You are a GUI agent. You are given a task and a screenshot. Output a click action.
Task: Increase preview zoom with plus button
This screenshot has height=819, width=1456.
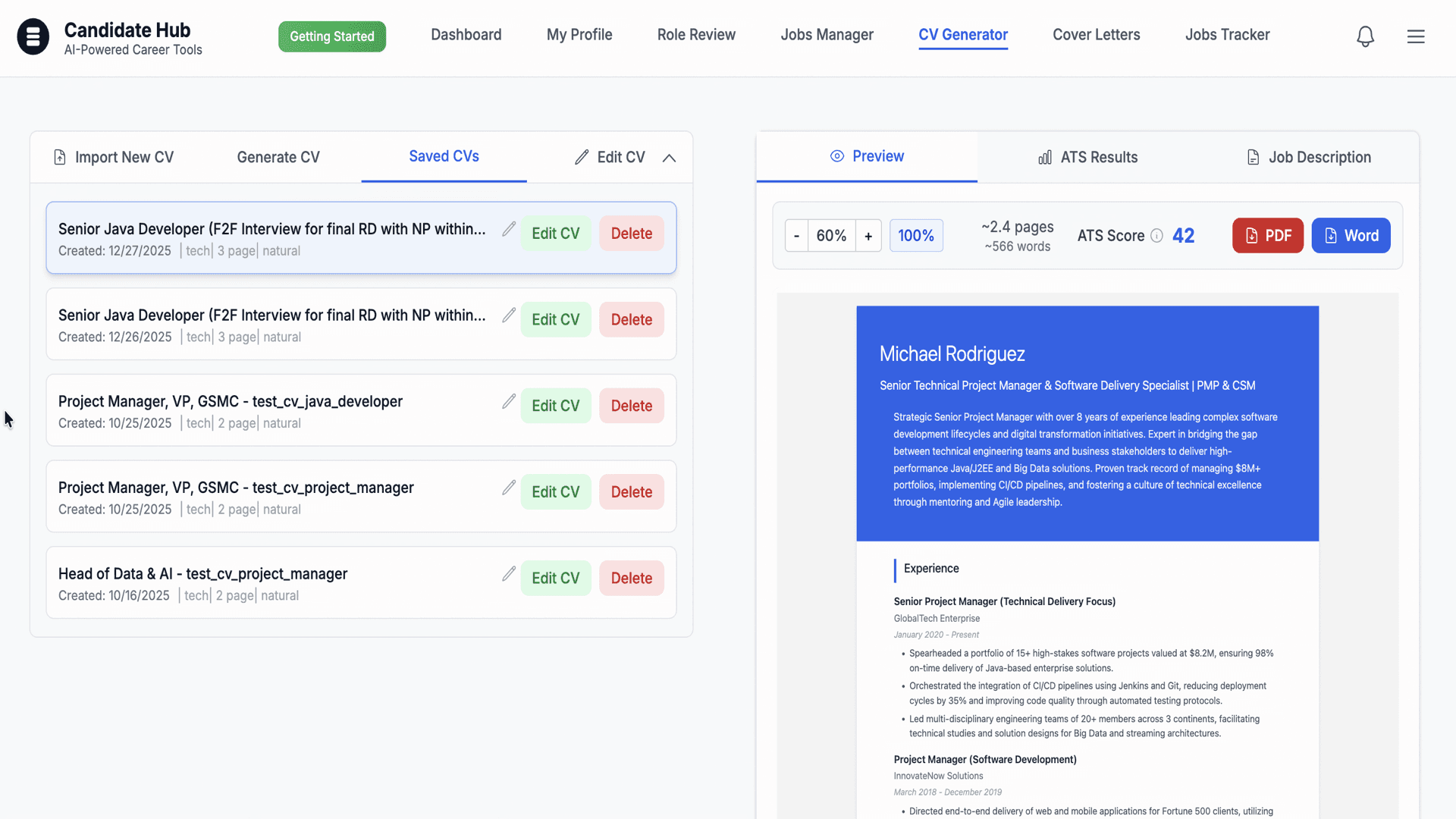(868, 236)
